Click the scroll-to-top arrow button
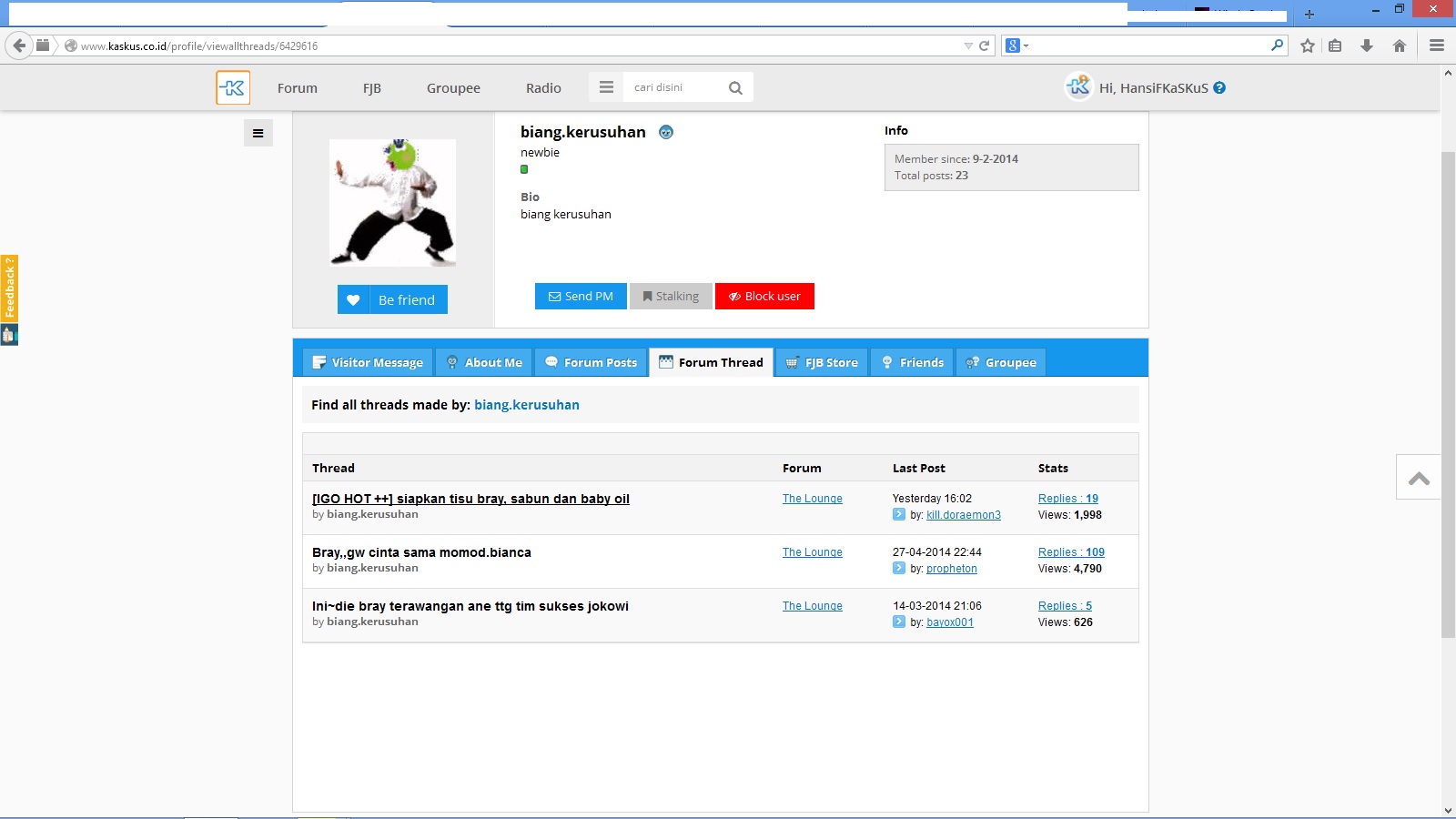The width and height of the screenshot is (1456, 819). (1419, 478)
